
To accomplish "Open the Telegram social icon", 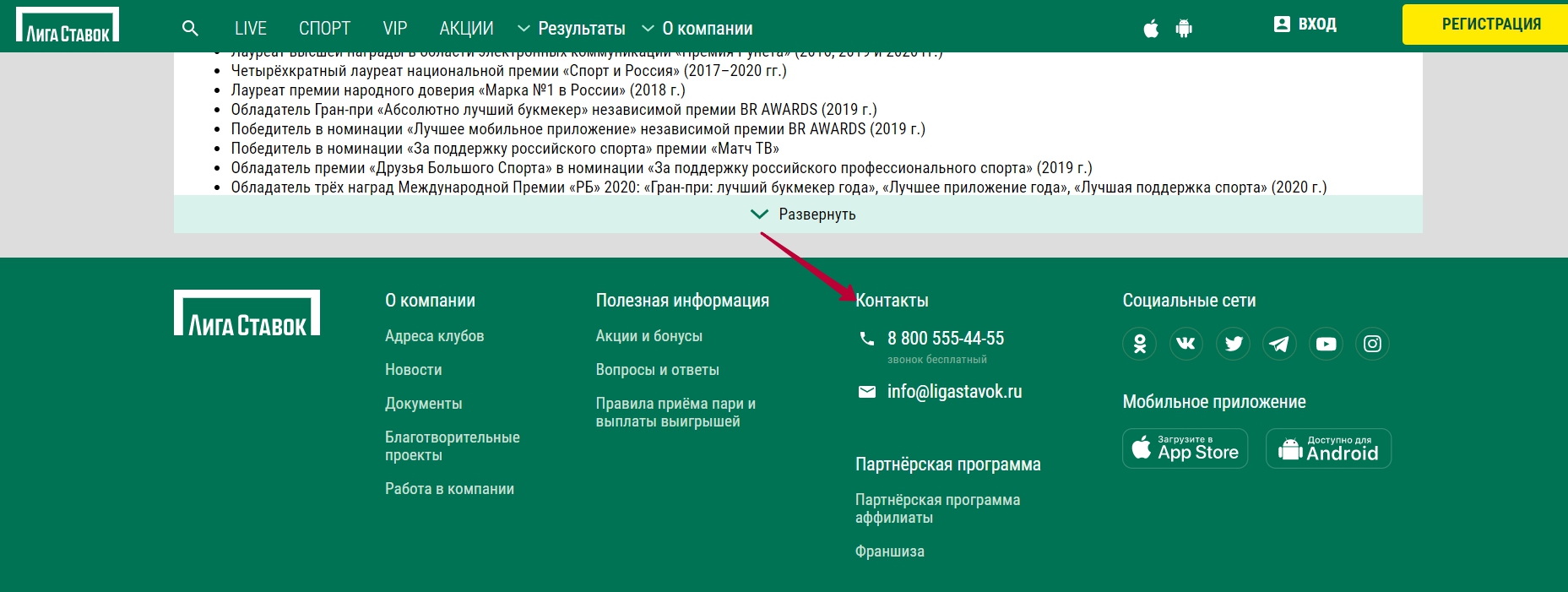I will click(x=1280, y=344).
